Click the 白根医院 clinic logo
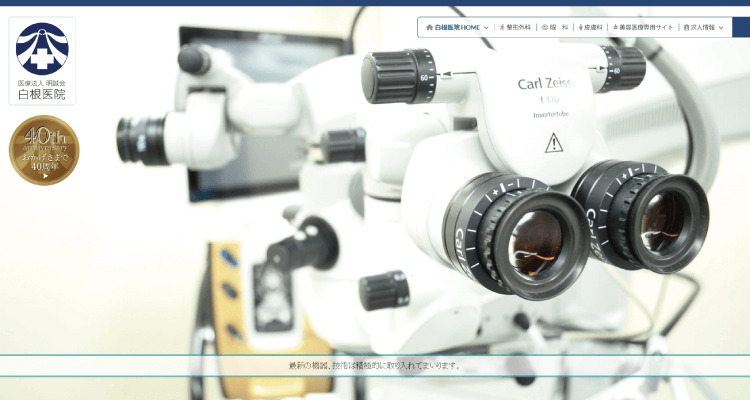750x400 pixels. point(42,61)
